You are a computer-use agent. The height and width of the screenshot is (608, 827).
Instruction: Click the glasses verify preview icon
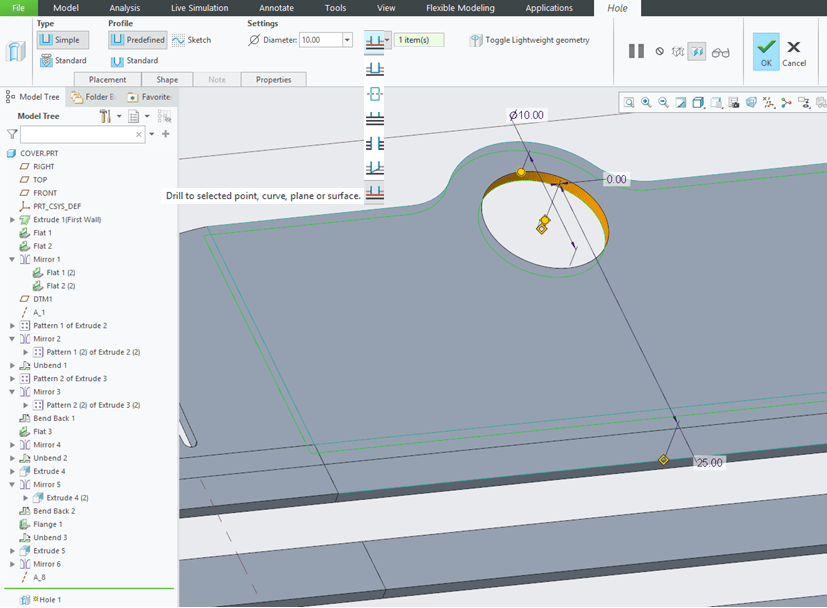720,52
